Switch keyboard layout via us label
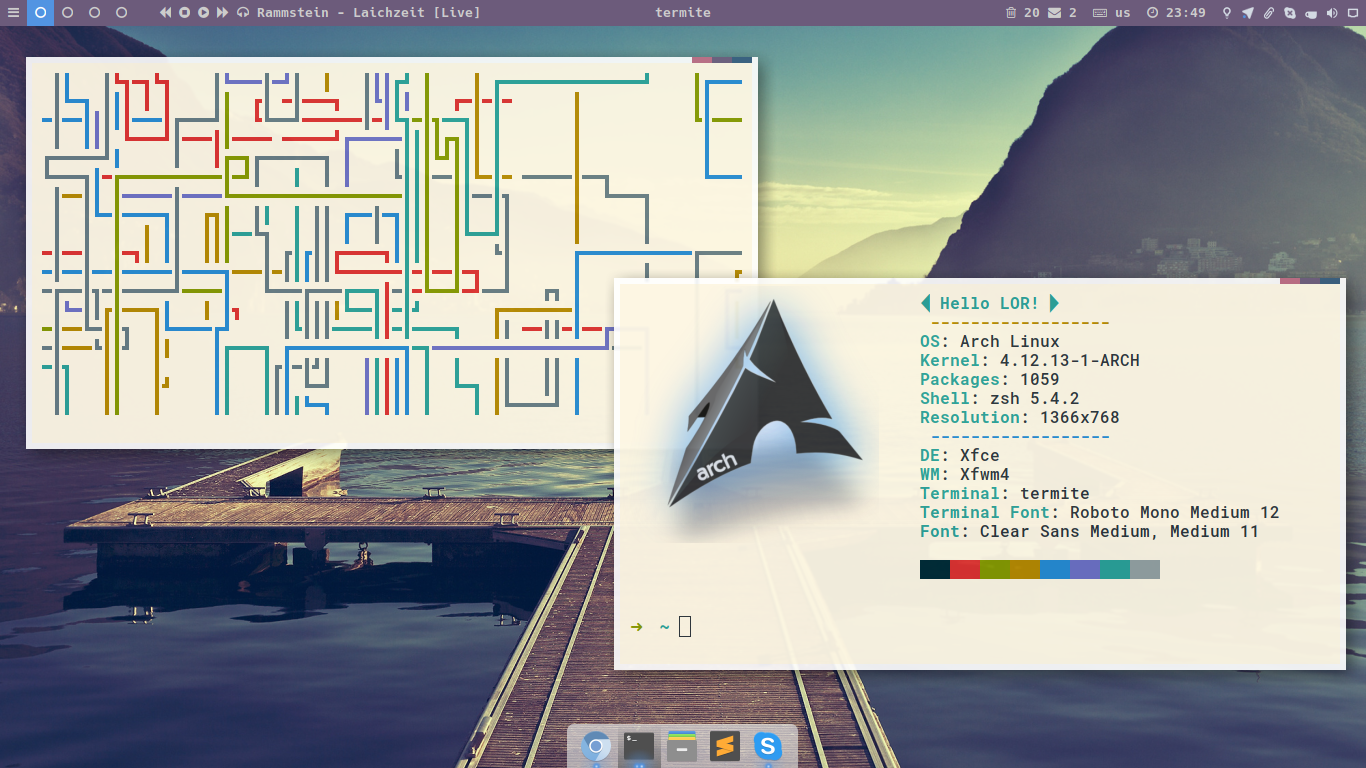 tap(1123, 13)
